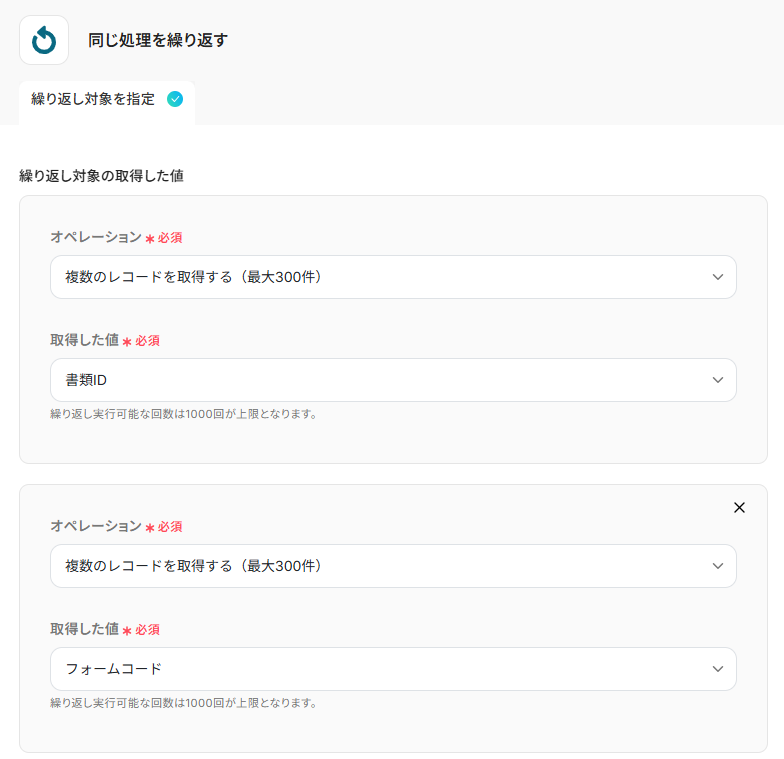The width and height of the screenshot is (784, 759).
Task: Remove the second repeat target with X
Action: point(739,508)
